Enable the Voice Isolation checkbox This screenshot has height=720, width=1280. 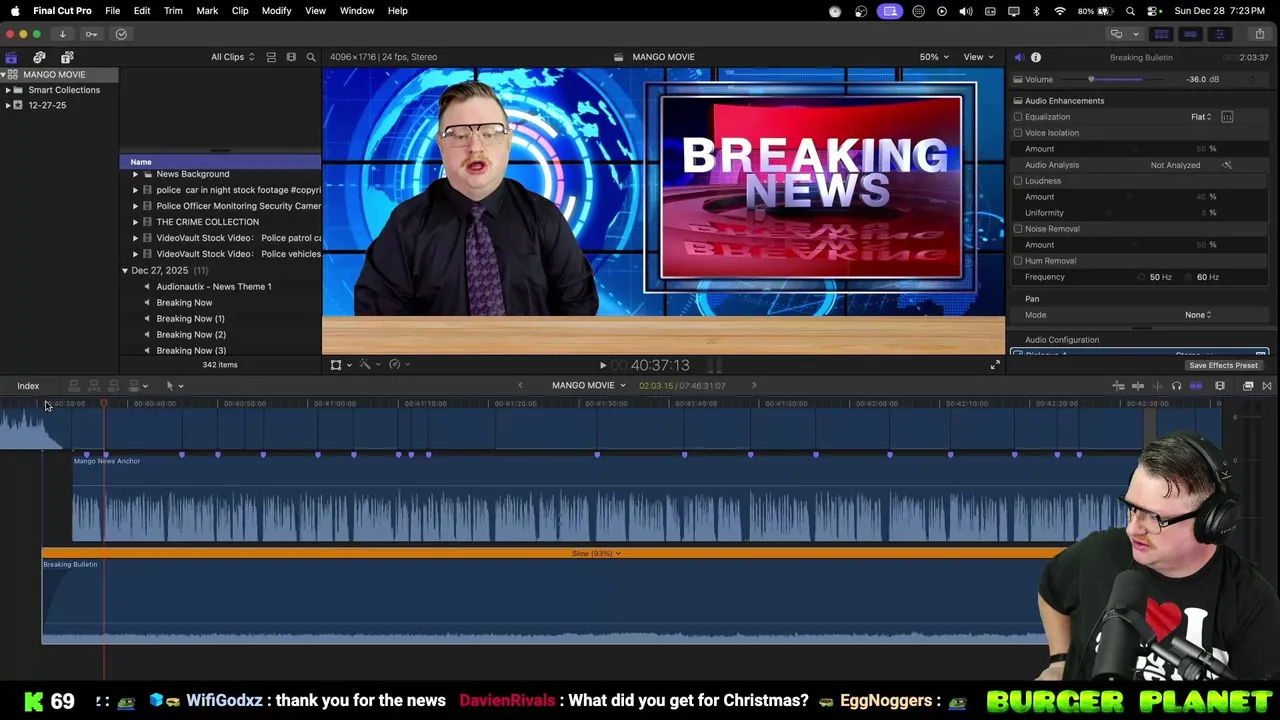1018,133
